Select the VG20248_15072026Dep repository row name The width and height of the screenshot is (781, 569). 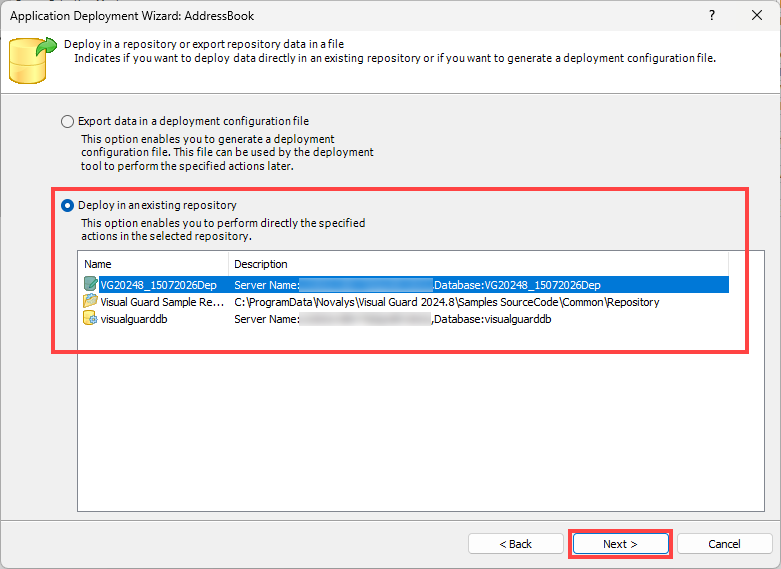pos(158,285)
